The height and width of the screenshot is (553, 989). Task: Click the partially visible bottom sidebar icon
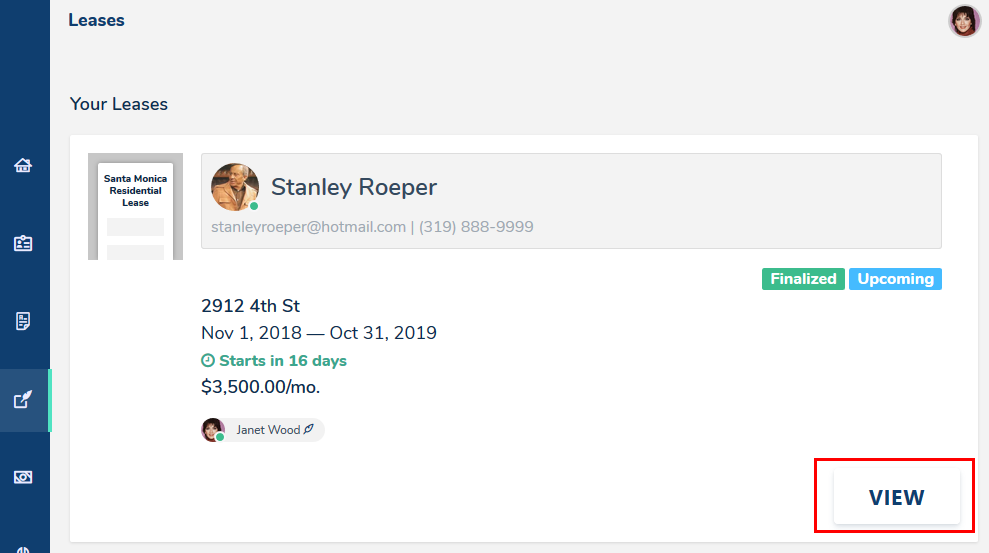point(23,548)
